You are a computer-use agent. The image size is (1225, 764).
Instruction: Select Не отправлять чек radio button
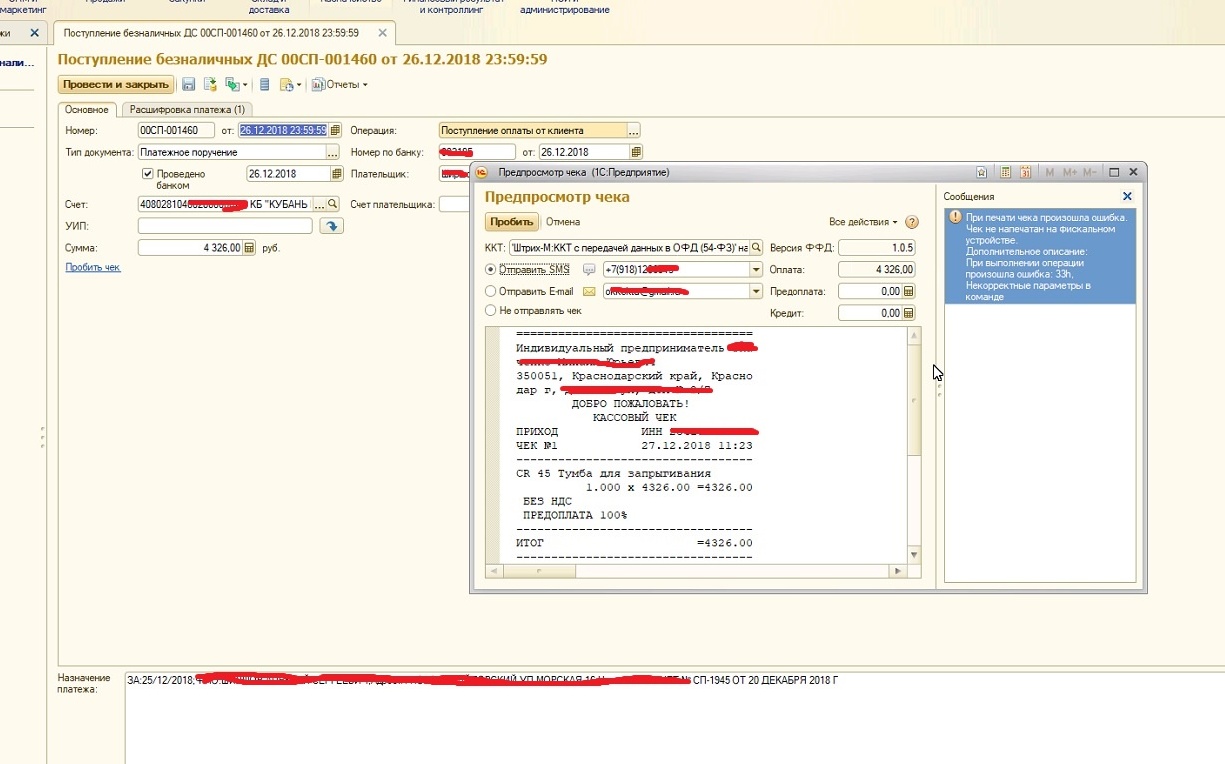pos(490,311)
